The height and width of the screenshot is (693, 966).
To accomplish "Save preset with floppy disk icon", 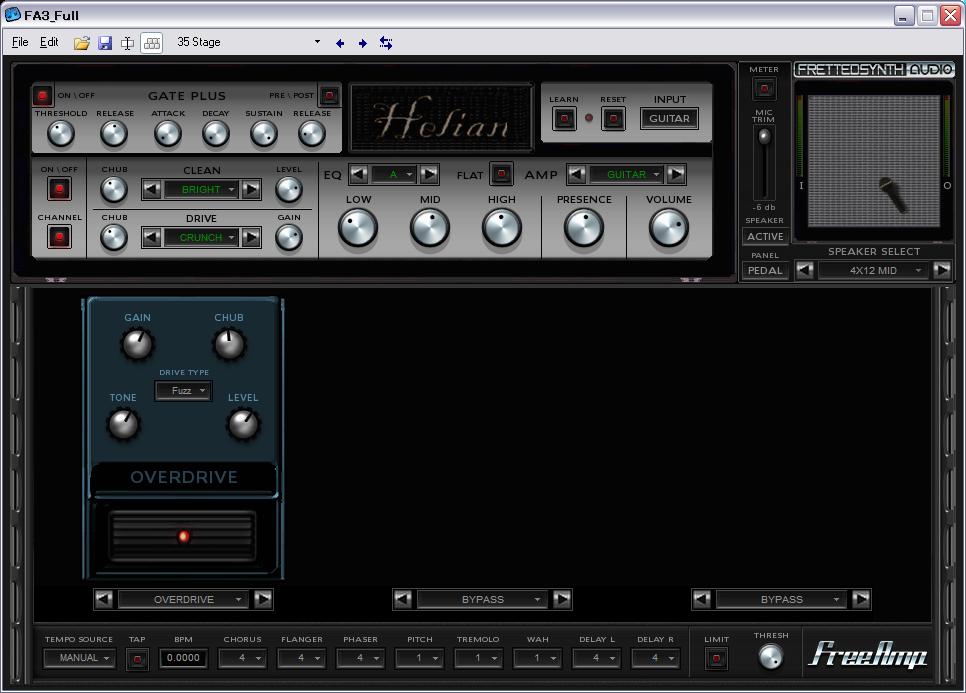I will [x=105, y=43].
